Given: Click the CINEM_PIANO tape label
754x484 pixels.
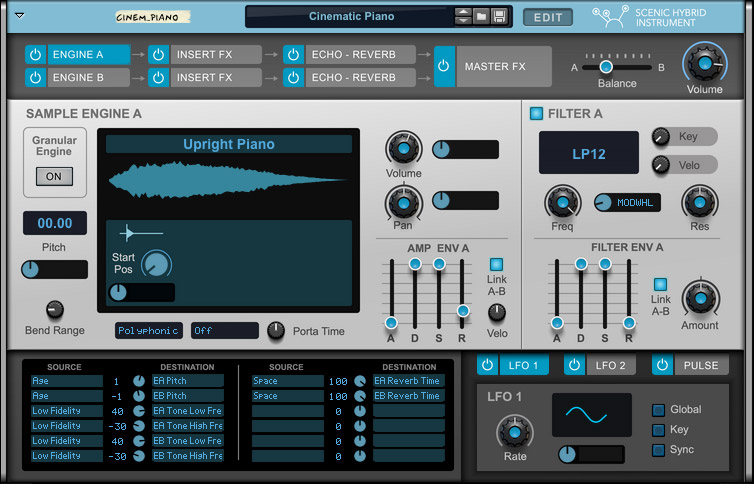Looking at the screenshot, I should tap(152, 17).
